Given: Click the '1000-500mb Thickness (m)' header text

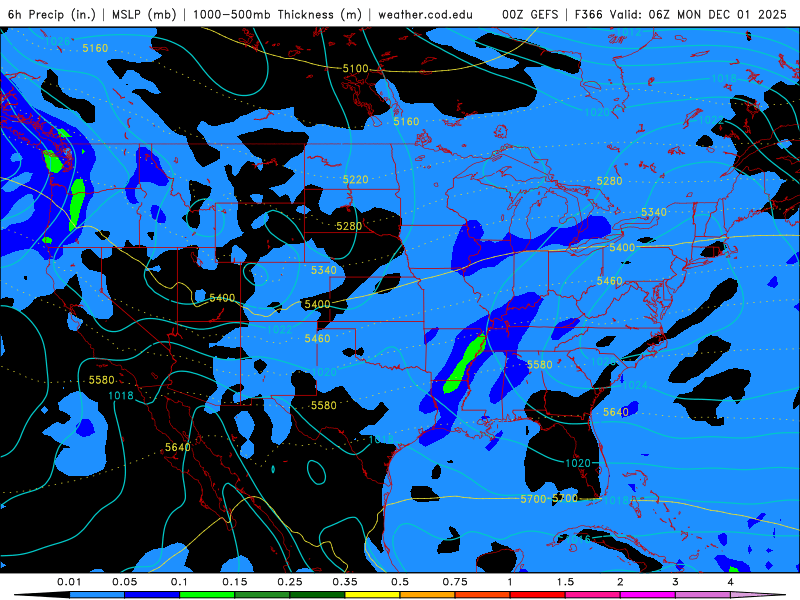Looking at the screenshot, I should tap(277, 14).
